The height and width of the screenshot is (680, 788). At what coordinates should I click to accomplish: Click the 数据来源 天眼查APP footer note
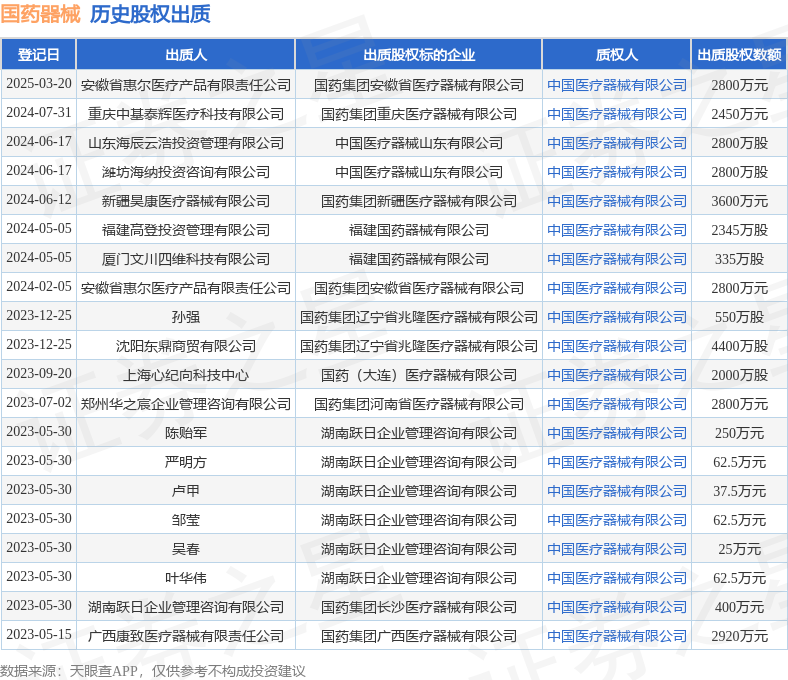(153, 671)
